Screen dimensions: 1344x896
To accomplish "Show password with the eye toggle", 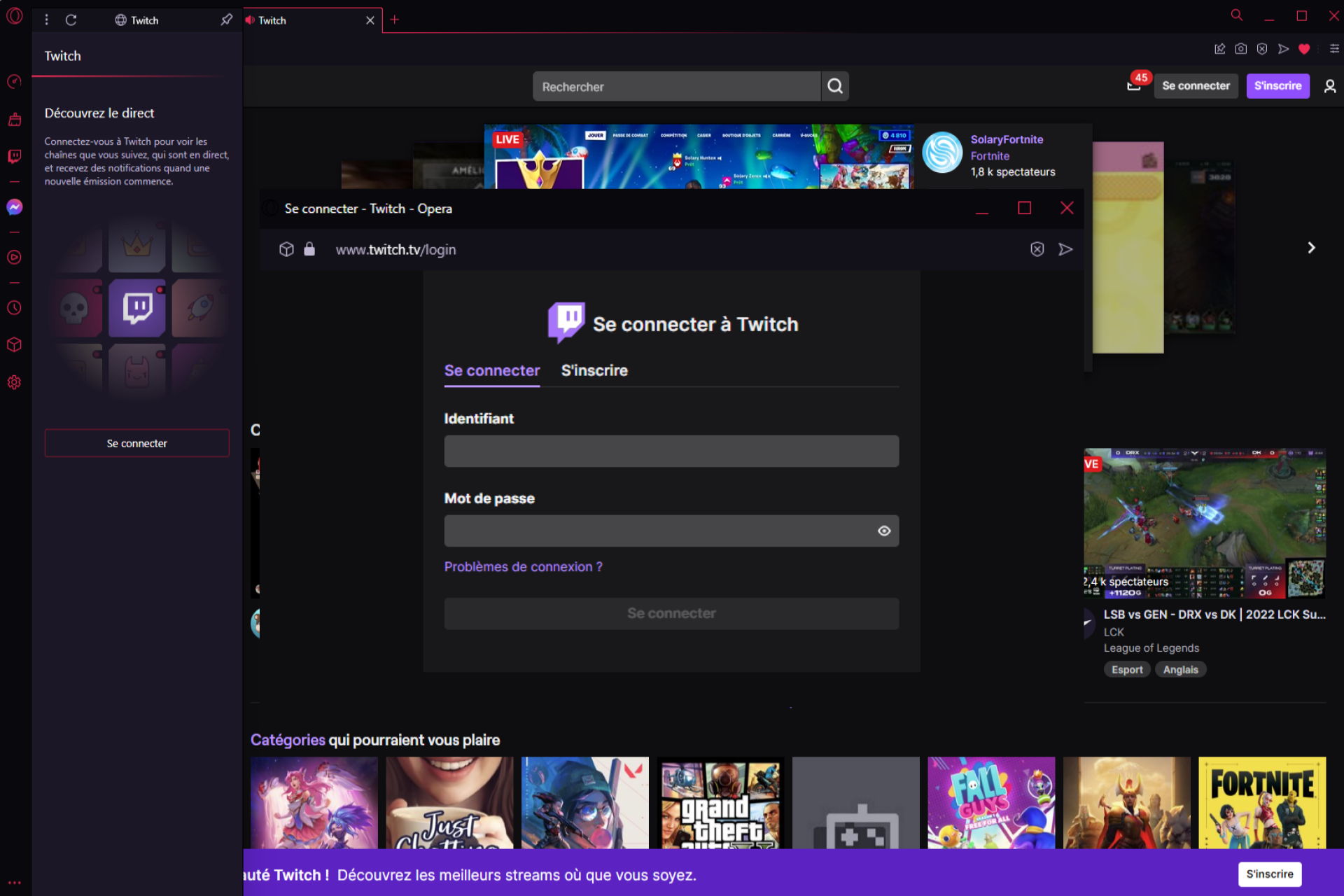I will [x=884, y=531].
